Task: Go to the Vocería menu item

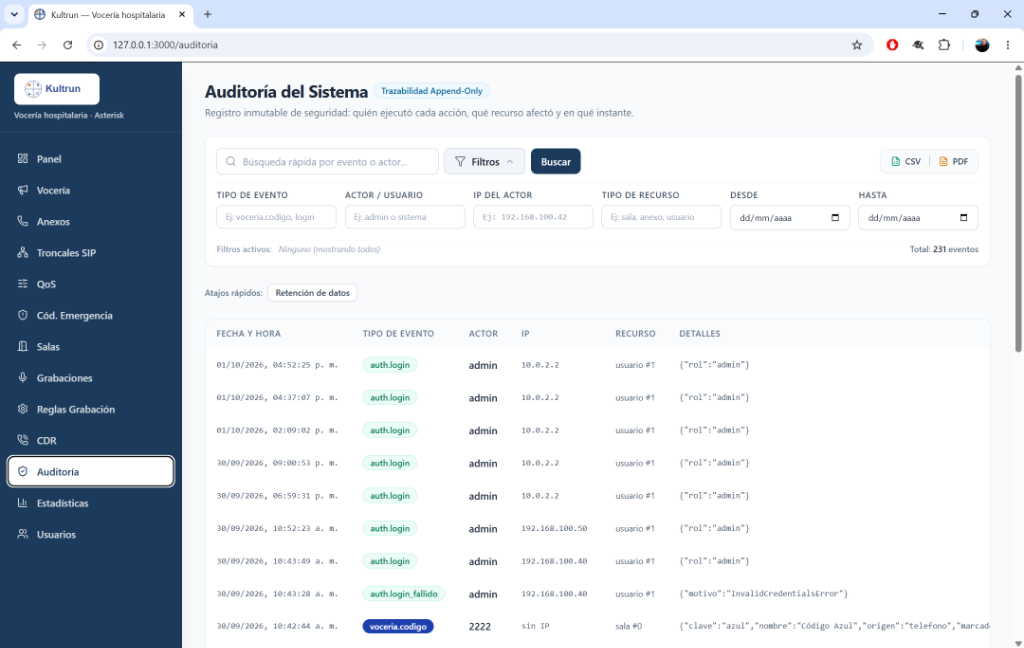Action: [x=91, y=190]
